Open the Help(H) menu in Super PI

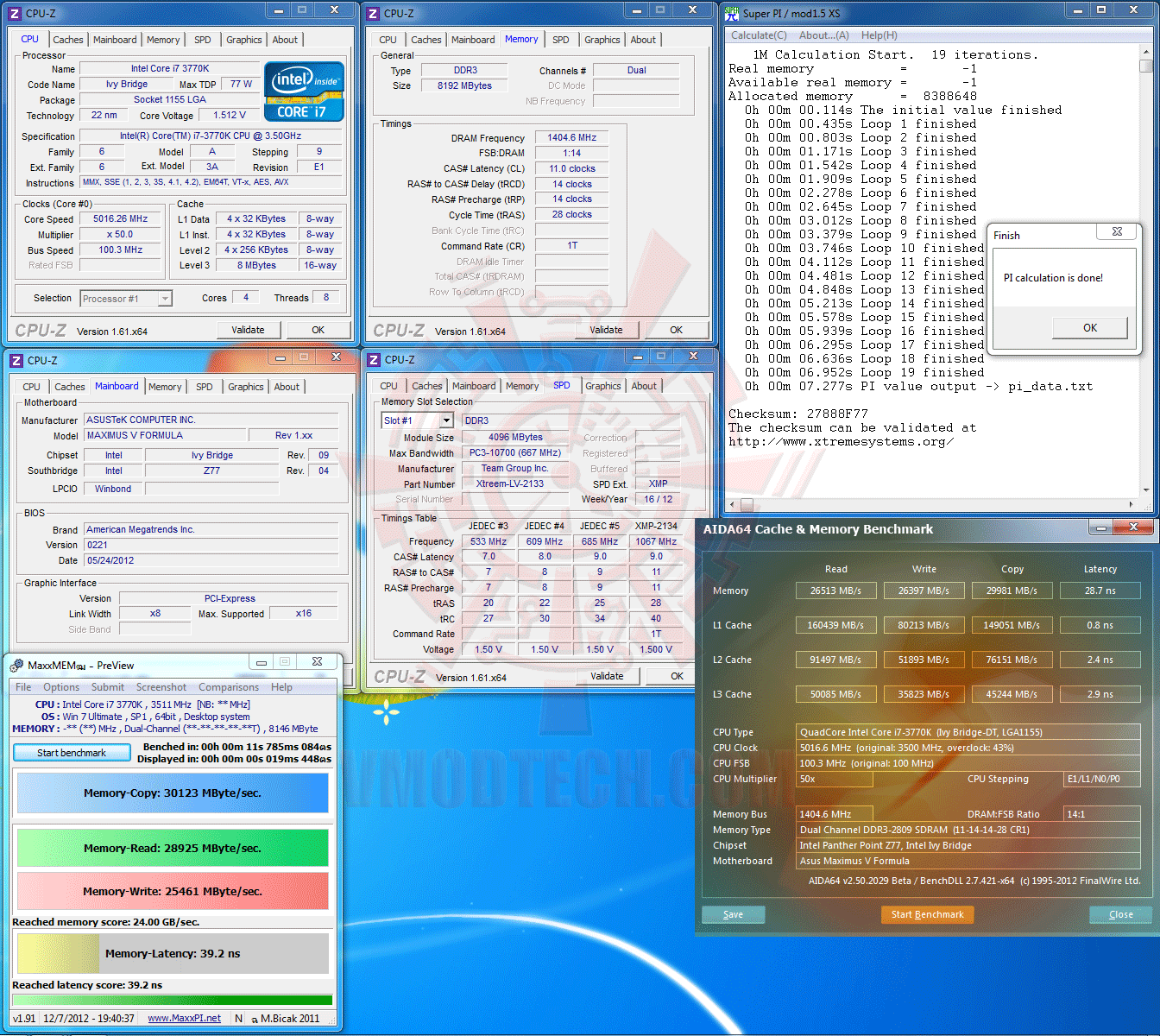tap(879, 35)
